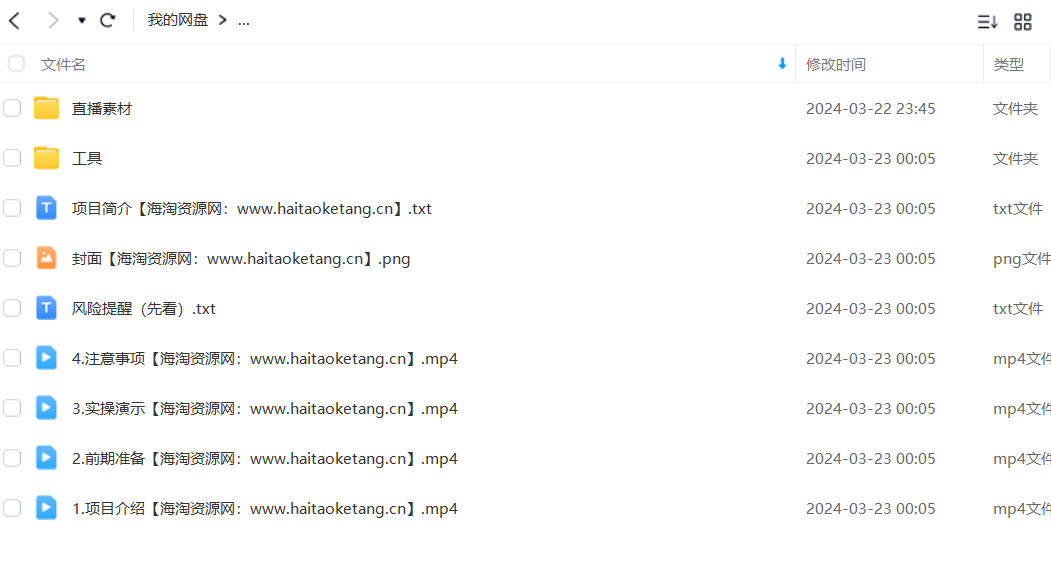1051x585 pixels.
Task: Click date 2024-03-22 23:45 of 直播素材
Action: coord(870,109)
